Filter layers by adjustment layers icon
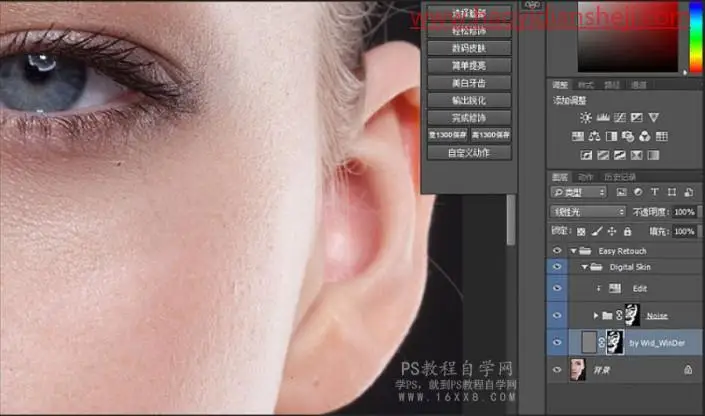 (x=638, y=192)
